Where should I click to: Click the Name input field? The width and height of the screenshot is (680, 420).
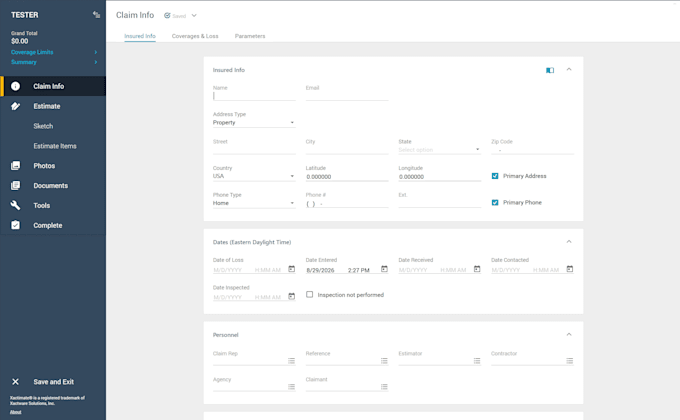(254, 96)
